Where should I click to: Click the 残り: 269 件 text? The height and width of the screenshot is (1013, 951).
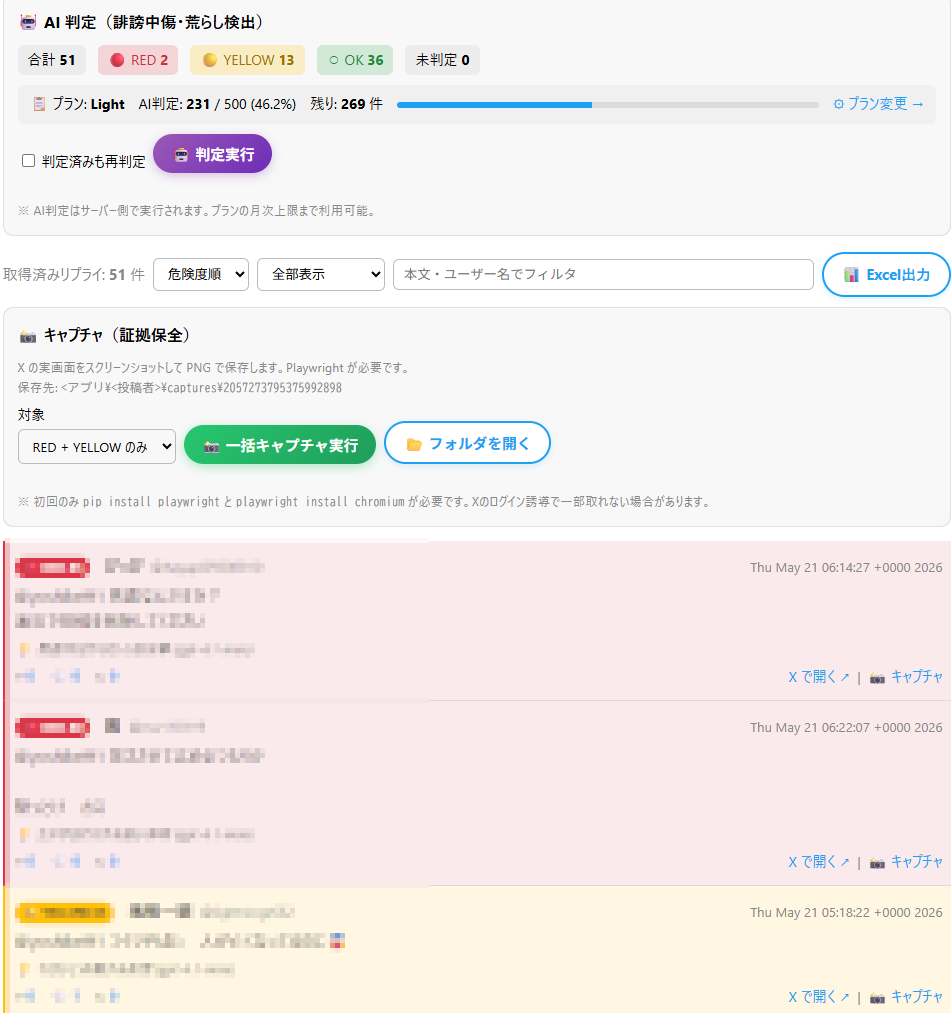(346, 104)
